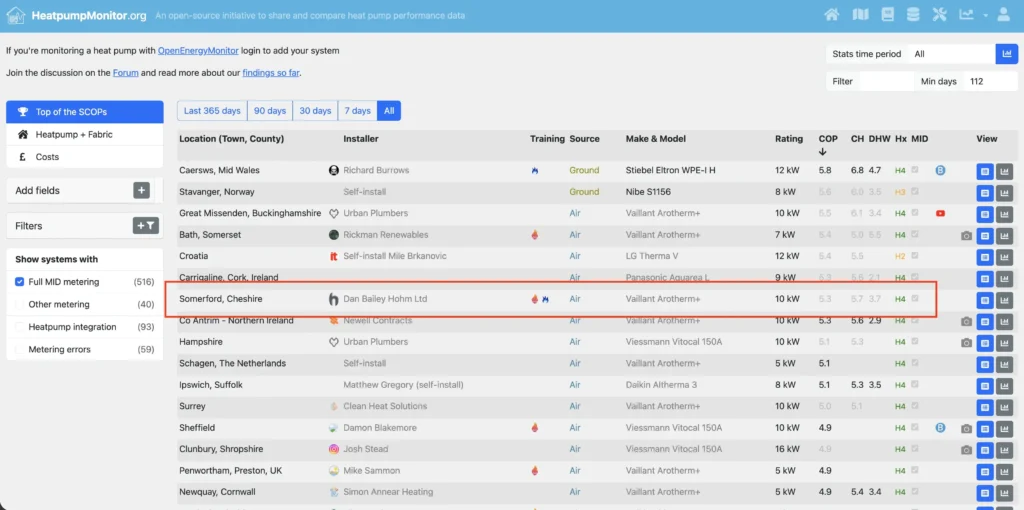Viewport: 1024px width, 510px height.
Task: Follow the OpenEnergyMonitor link
Action: click(x=198, y=50)
